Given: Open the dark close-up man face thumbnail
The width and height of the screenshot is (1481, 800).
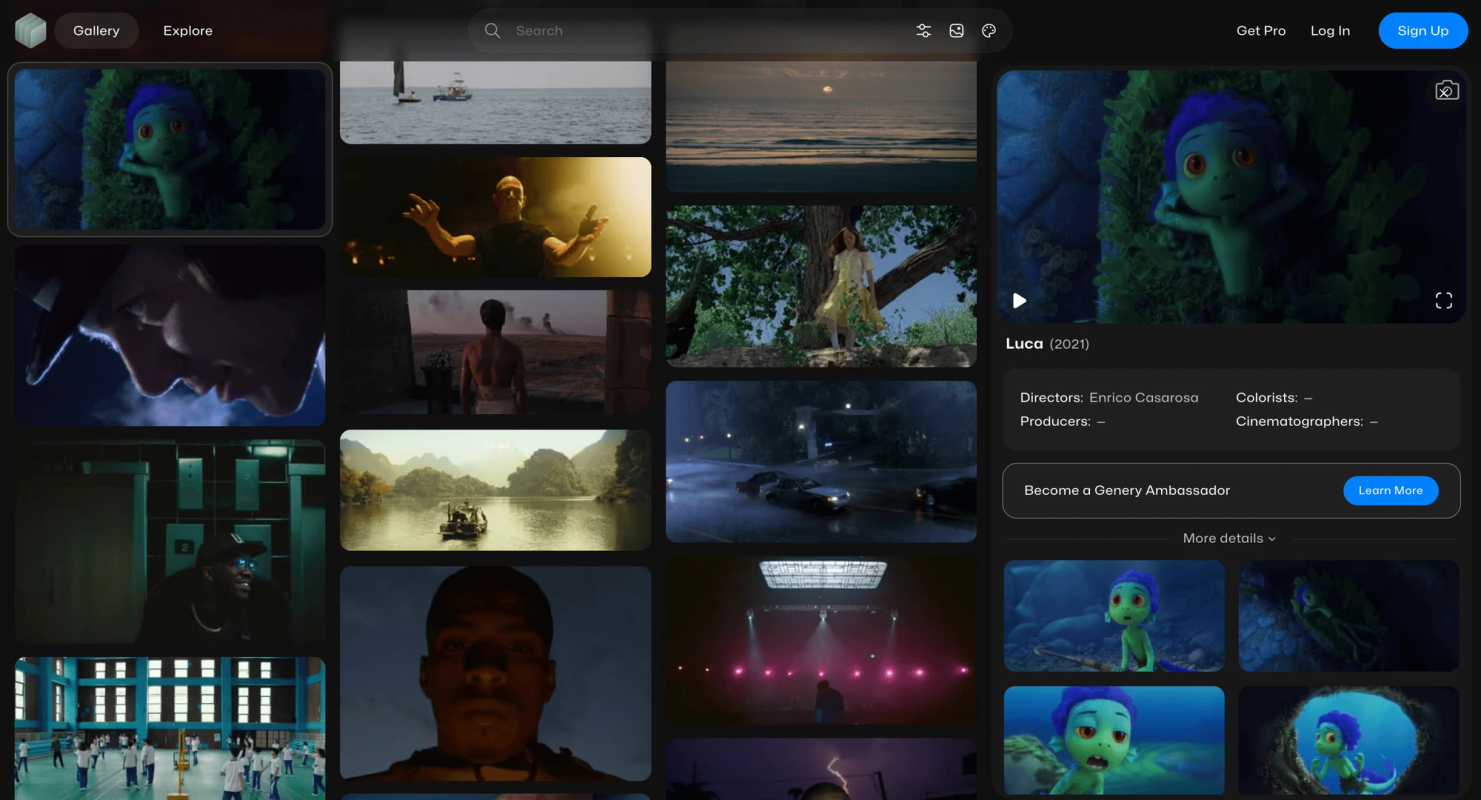Looking at the screenshot, I should point(495,673).
